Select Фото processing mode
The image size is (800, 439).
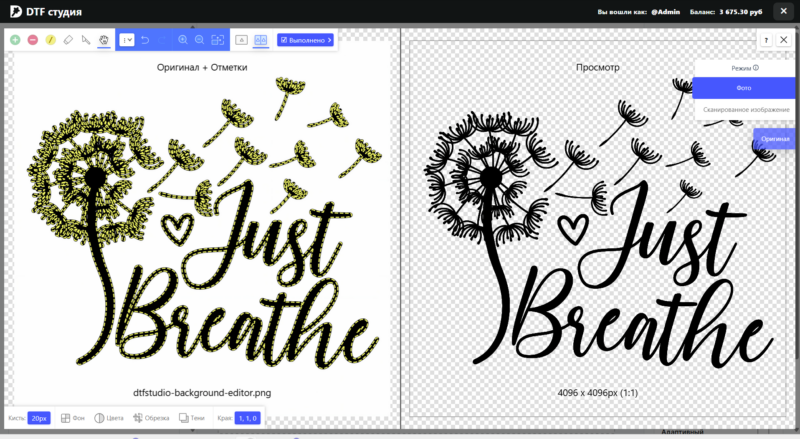(x=744, y=88)
